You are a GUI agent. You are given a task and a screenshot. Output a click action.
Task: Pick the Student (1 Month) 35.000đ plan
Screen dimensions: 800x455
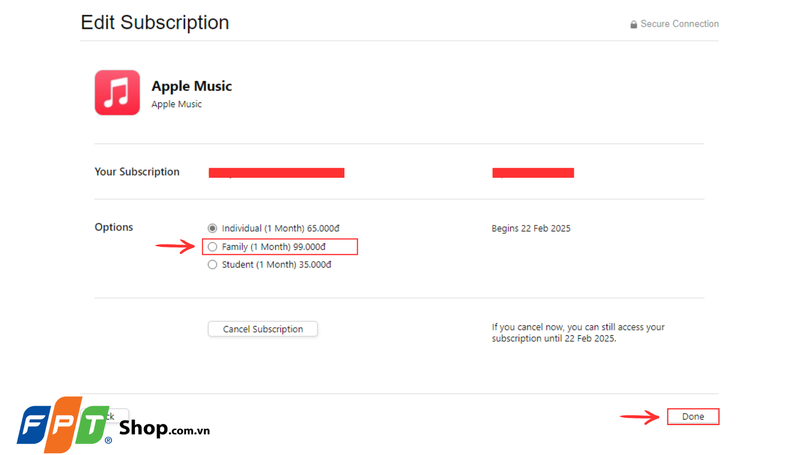click(212, 265)
